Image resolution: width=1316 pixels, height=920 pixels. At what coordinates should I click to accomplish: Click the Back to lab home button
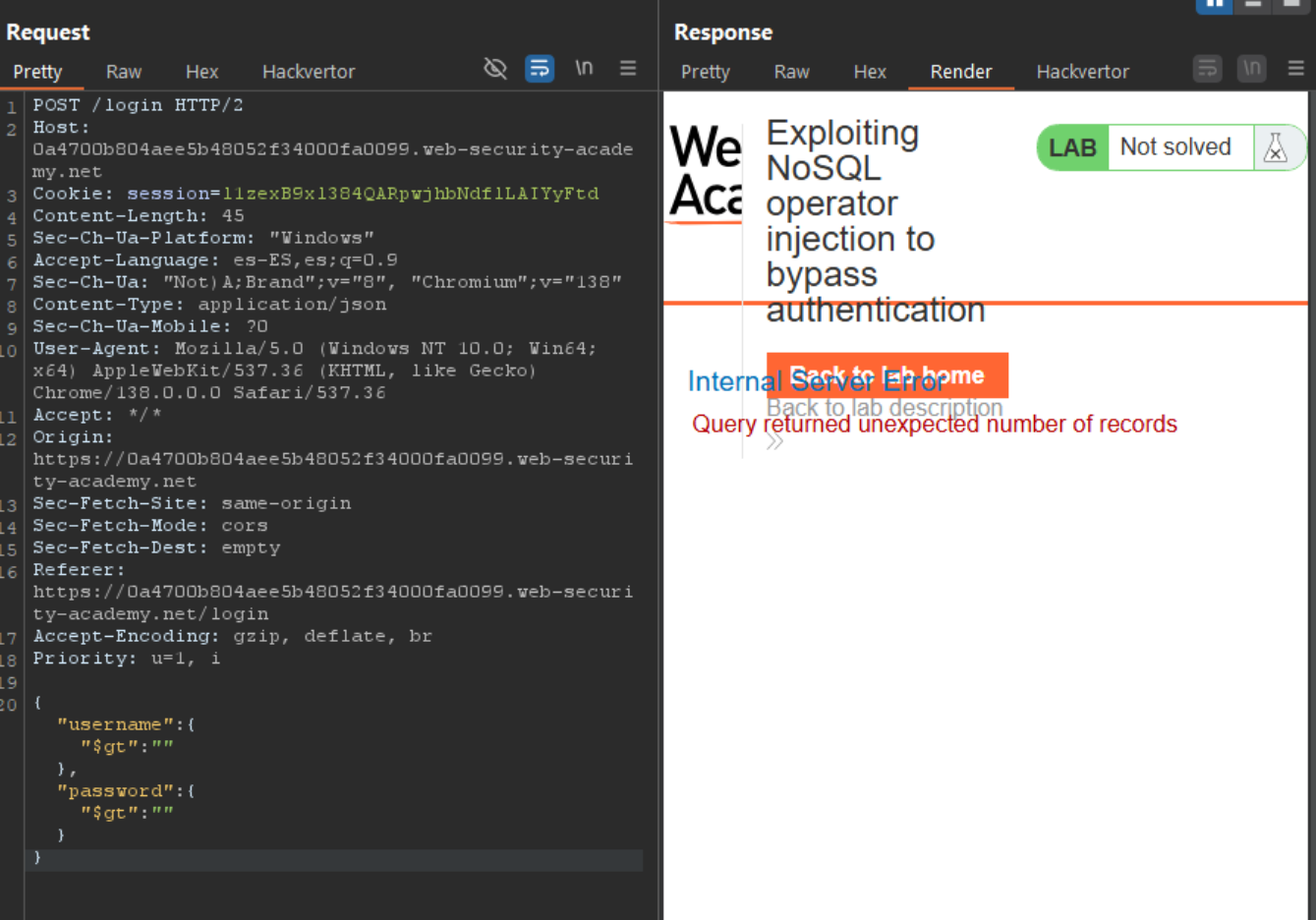(887, 375)
